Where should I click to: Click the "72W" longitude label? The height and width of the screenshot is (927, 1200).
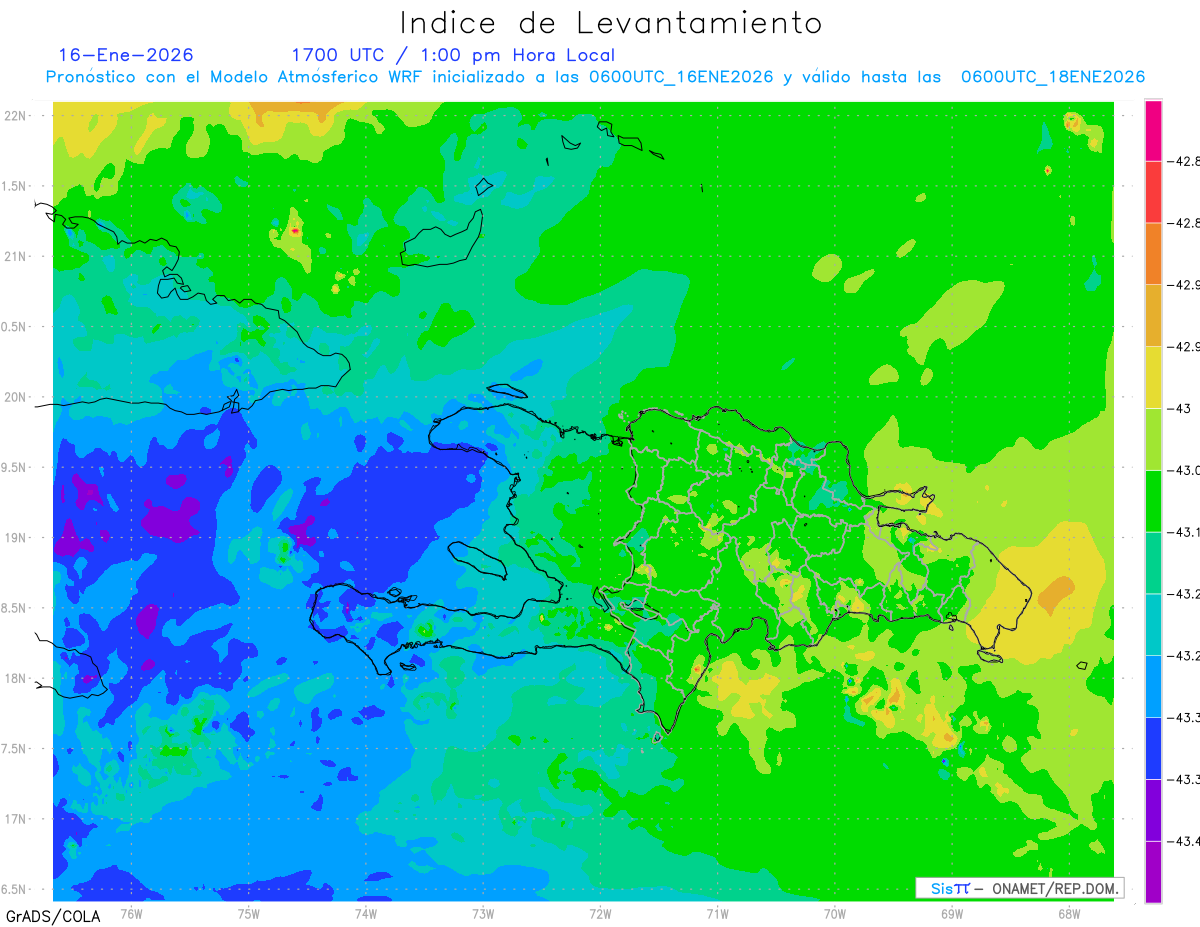tap(600, 913)
